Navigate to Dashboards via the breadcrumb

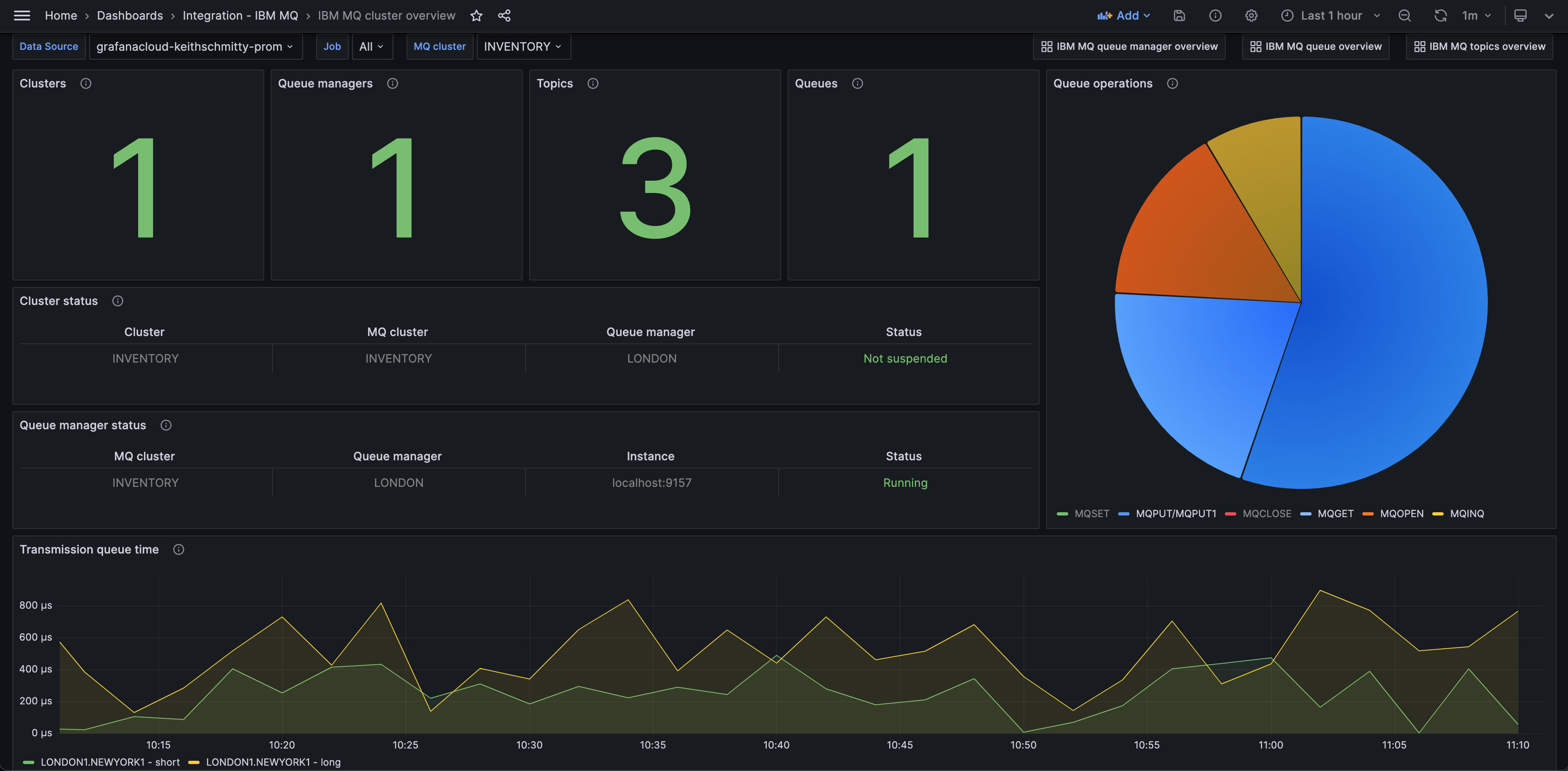130,15
